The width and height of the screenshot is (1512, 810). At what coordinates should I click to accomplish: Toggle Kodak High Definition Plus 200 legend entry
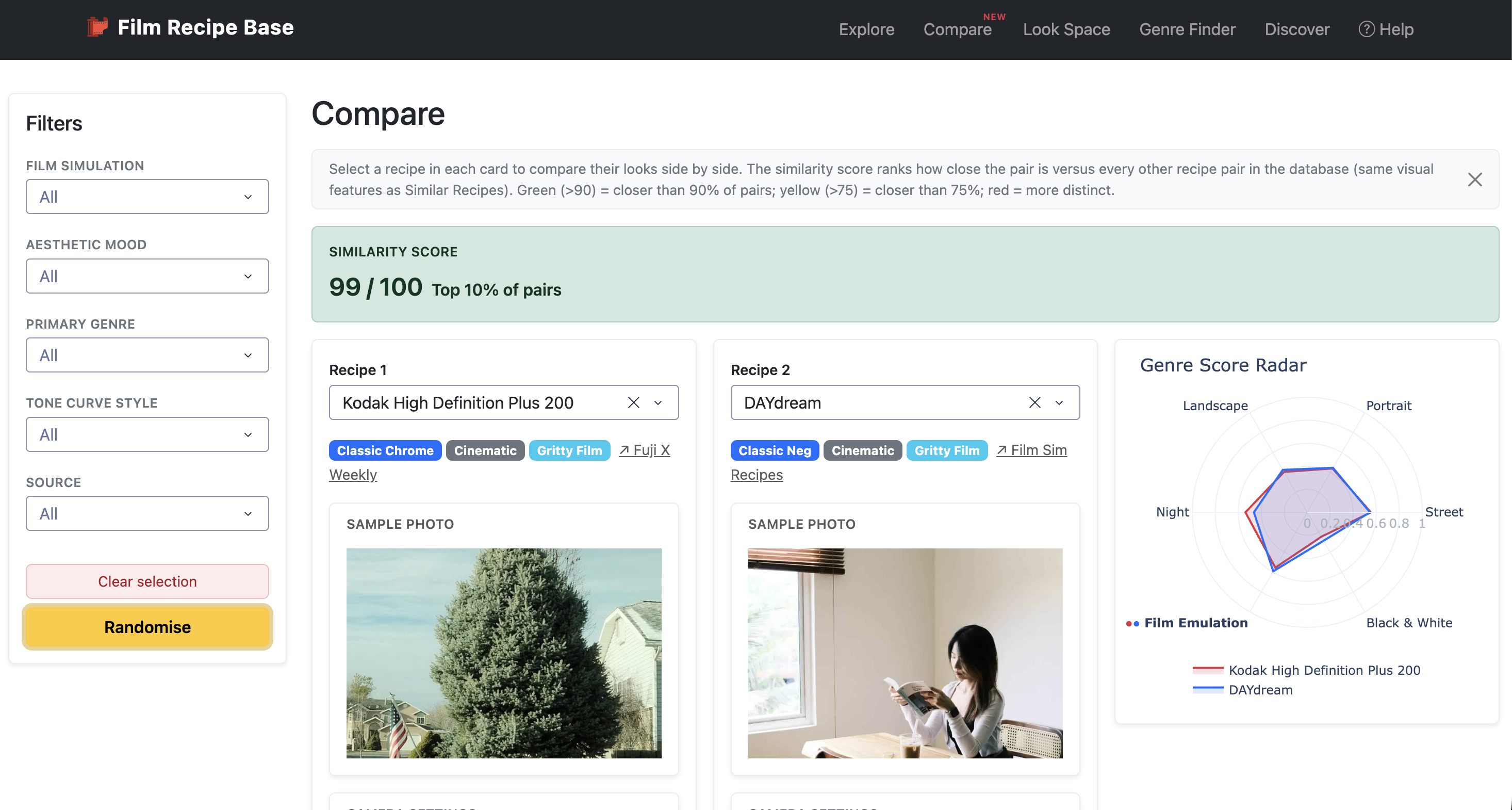(x=1306, y=670)
